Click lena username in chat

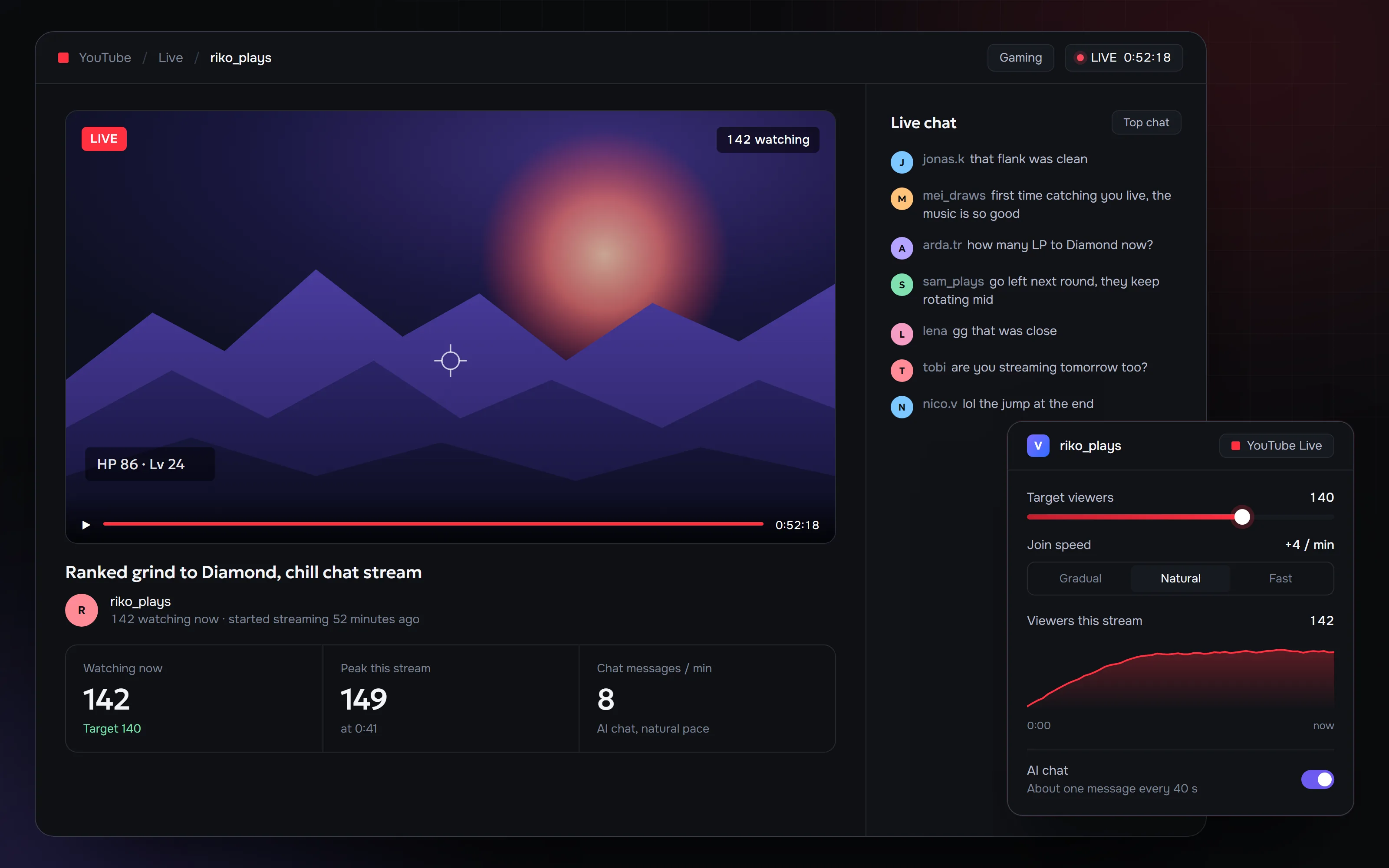(x=935, y=331)
